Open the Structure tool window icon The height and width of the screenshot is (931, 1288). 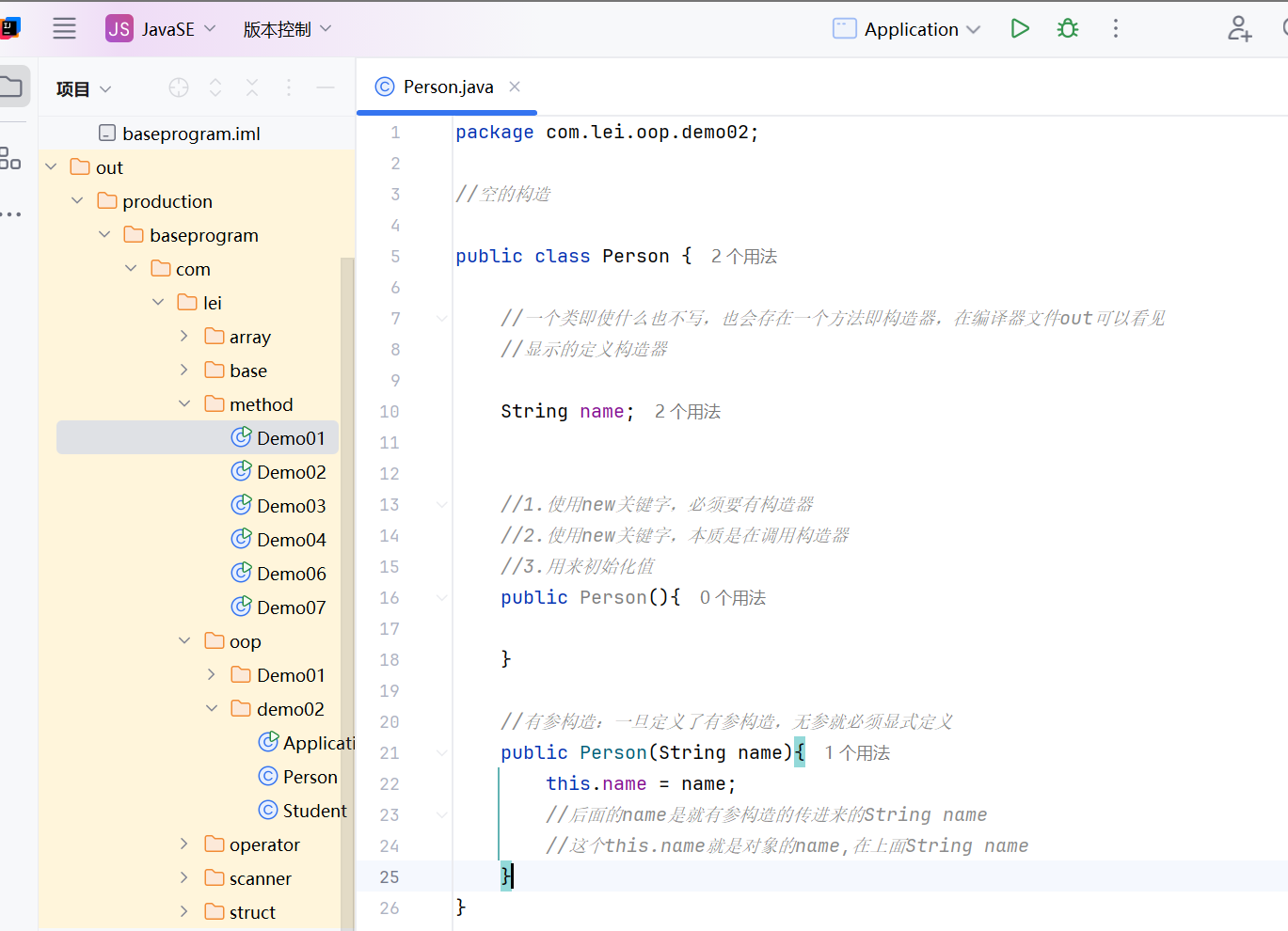tap(10, 158)
